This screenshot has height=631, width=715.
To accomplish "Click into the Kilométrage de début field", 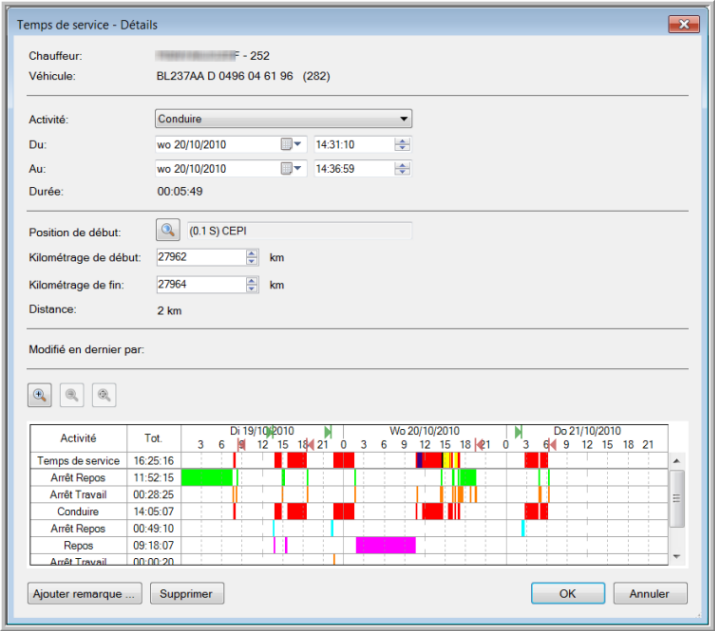I will pyautogui.click(x=199, y=257).
